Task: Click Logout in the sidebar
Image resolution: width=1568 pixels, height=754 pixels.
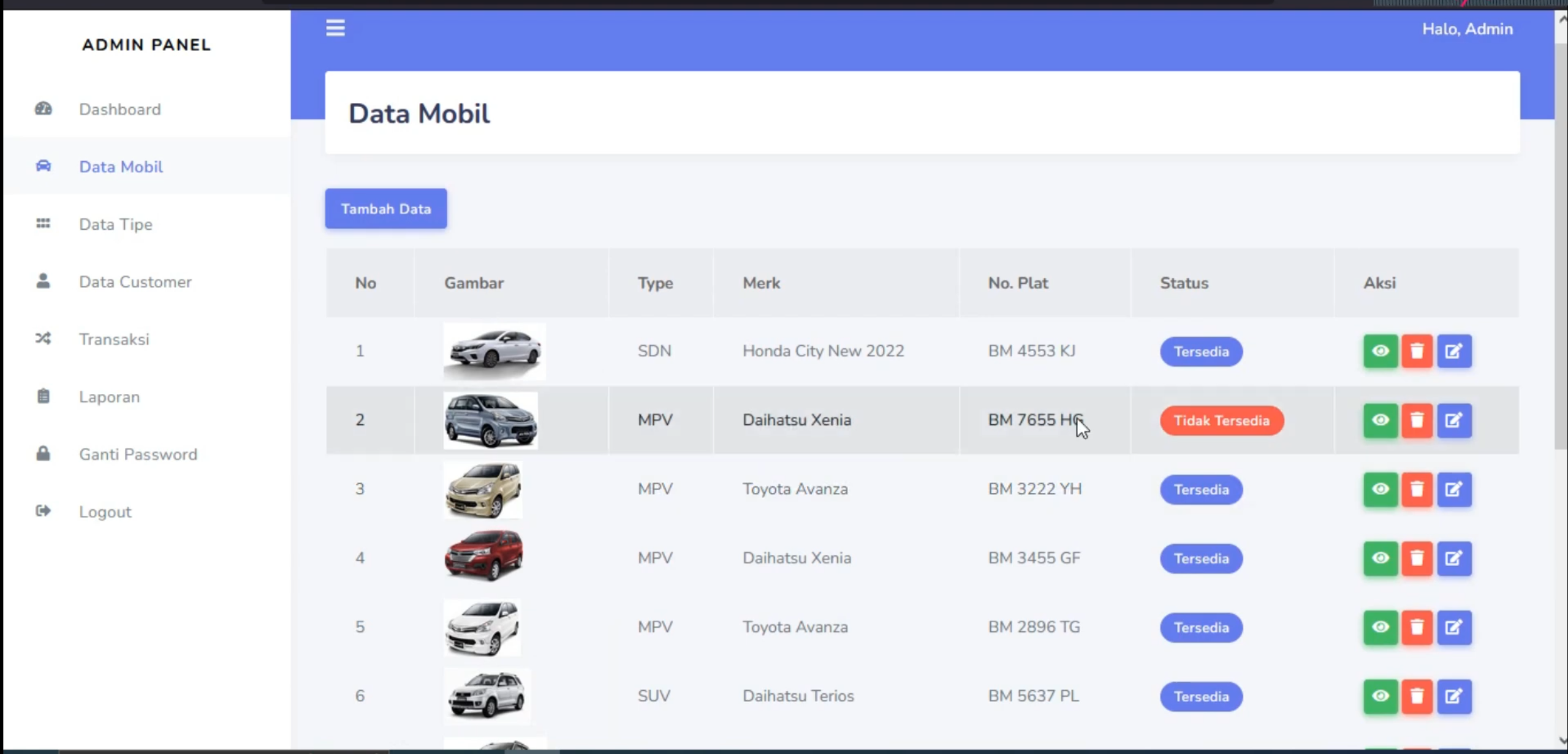Action: pos(147,512)
